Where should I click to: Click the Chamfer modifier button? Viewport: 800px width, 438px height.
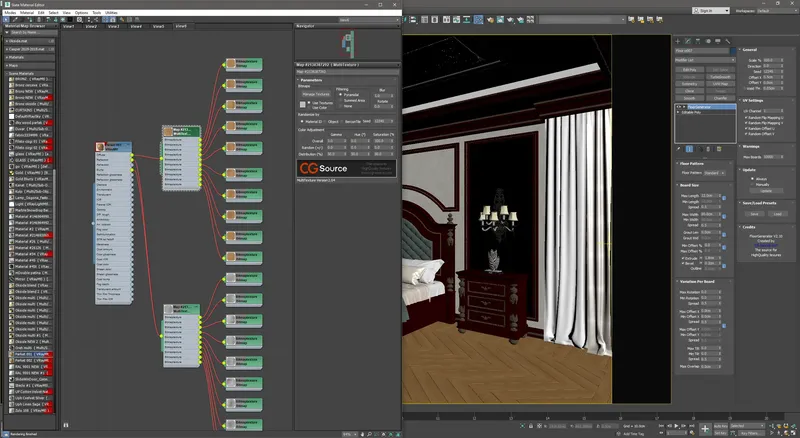[720, 98]
